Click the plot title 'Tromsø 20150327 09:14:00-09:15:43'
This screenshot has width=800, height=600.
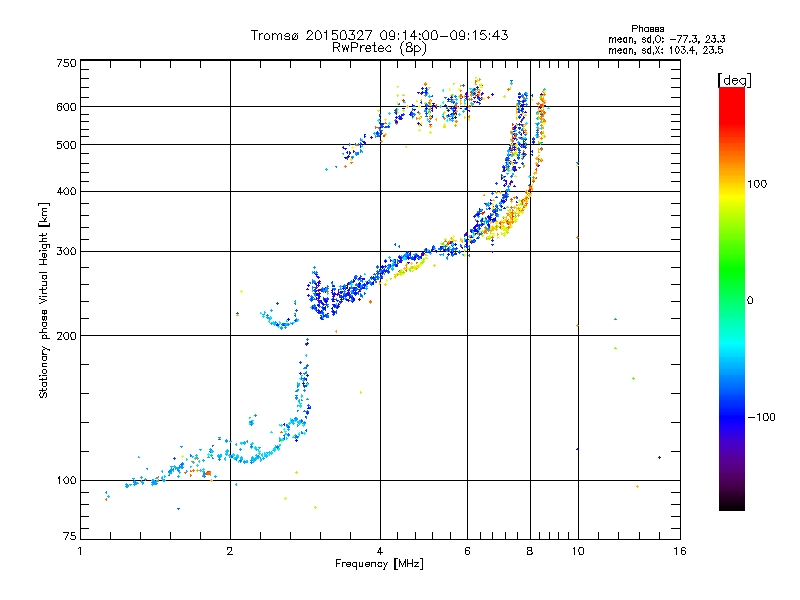379,35
